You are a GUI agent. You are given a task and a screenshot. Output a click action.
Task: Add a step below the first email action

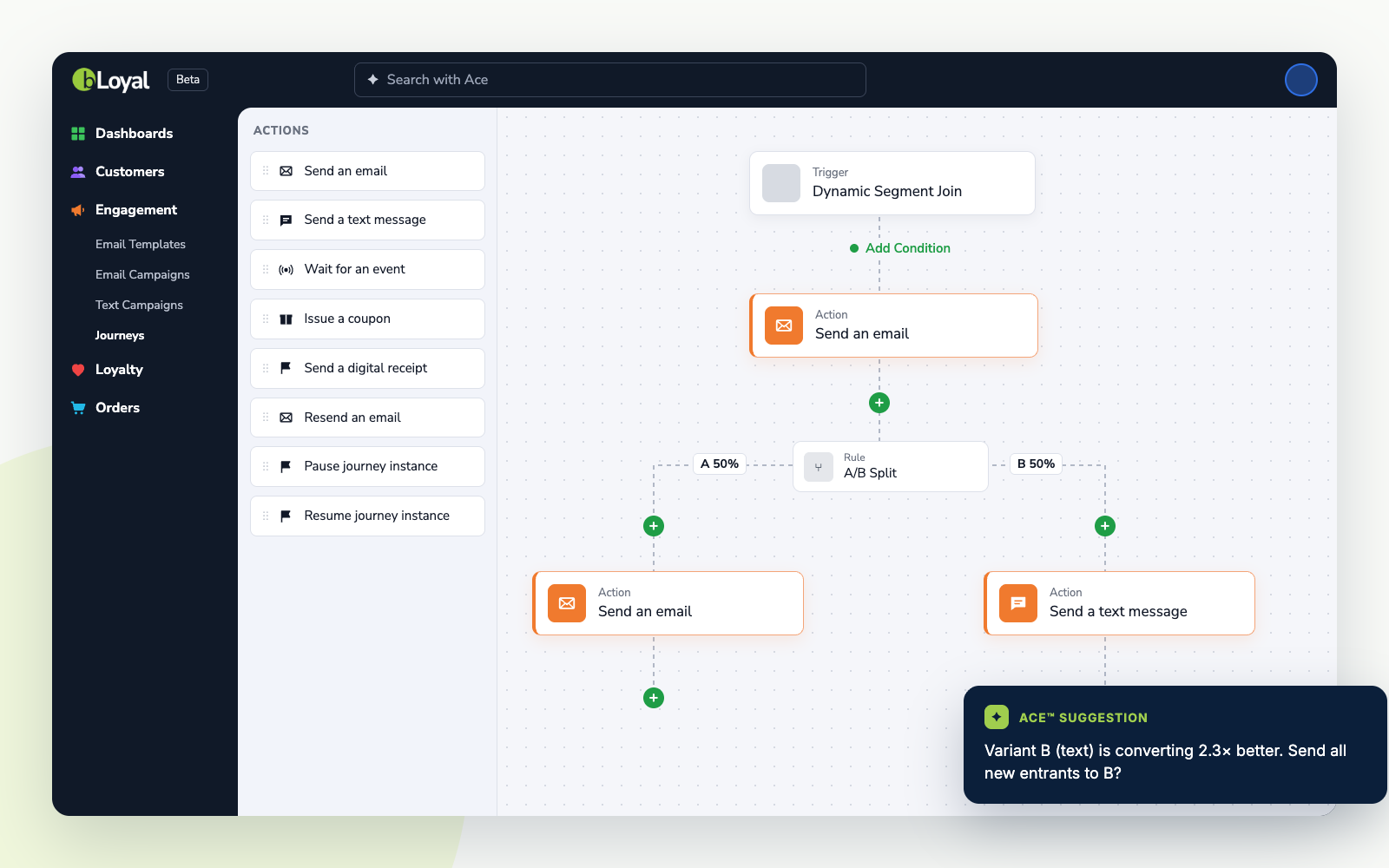pos(879,403)
